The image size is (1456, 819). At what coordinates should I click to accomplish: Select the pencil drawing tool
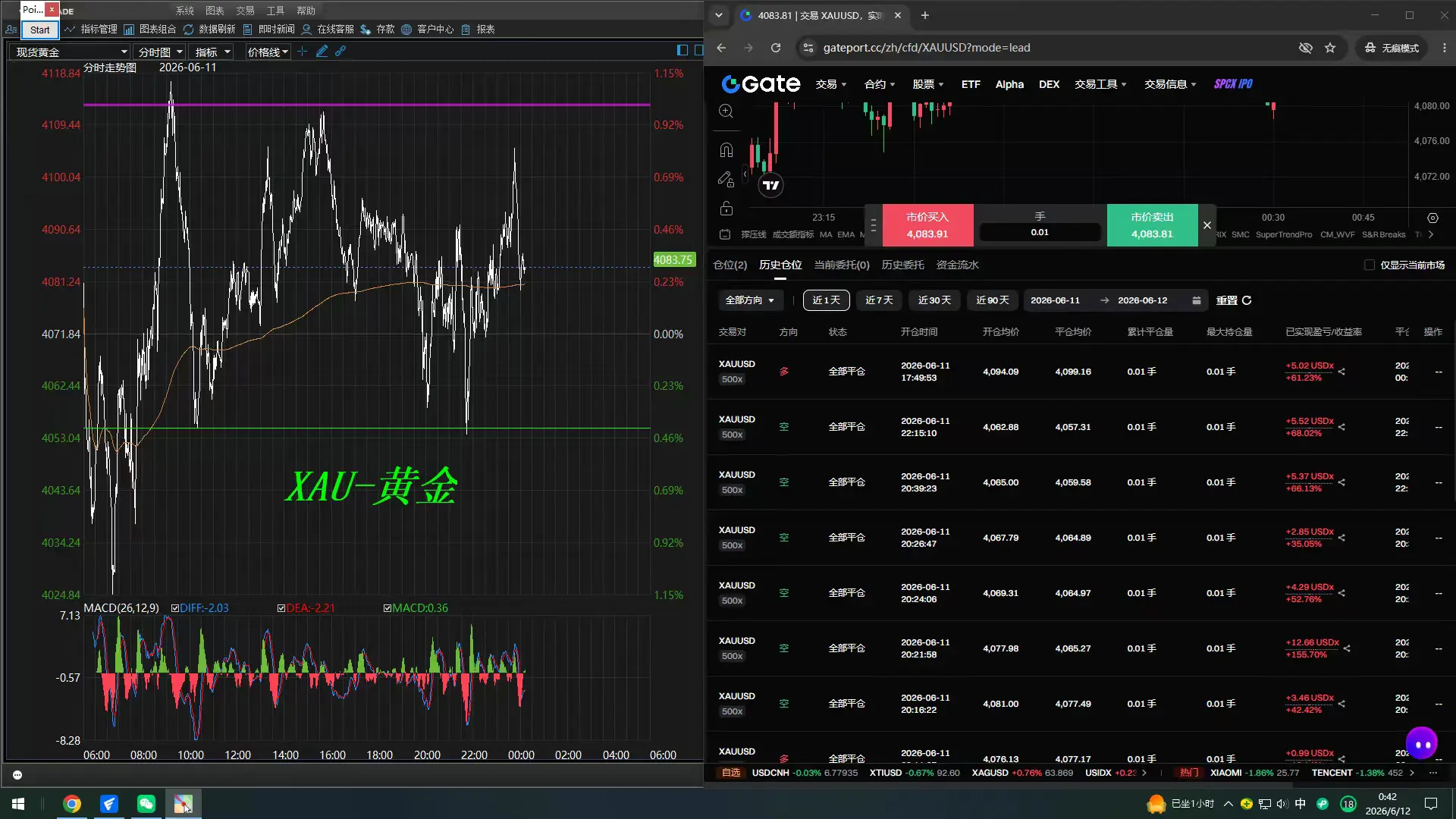coord(322,51)
